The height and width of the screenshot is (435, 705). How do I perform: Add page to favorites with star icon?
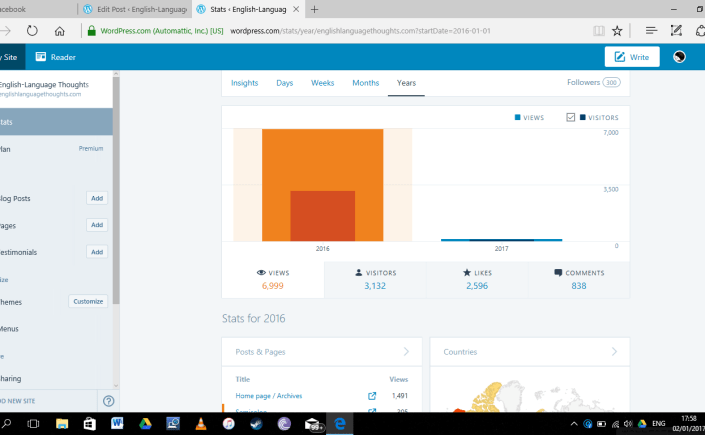617,31
